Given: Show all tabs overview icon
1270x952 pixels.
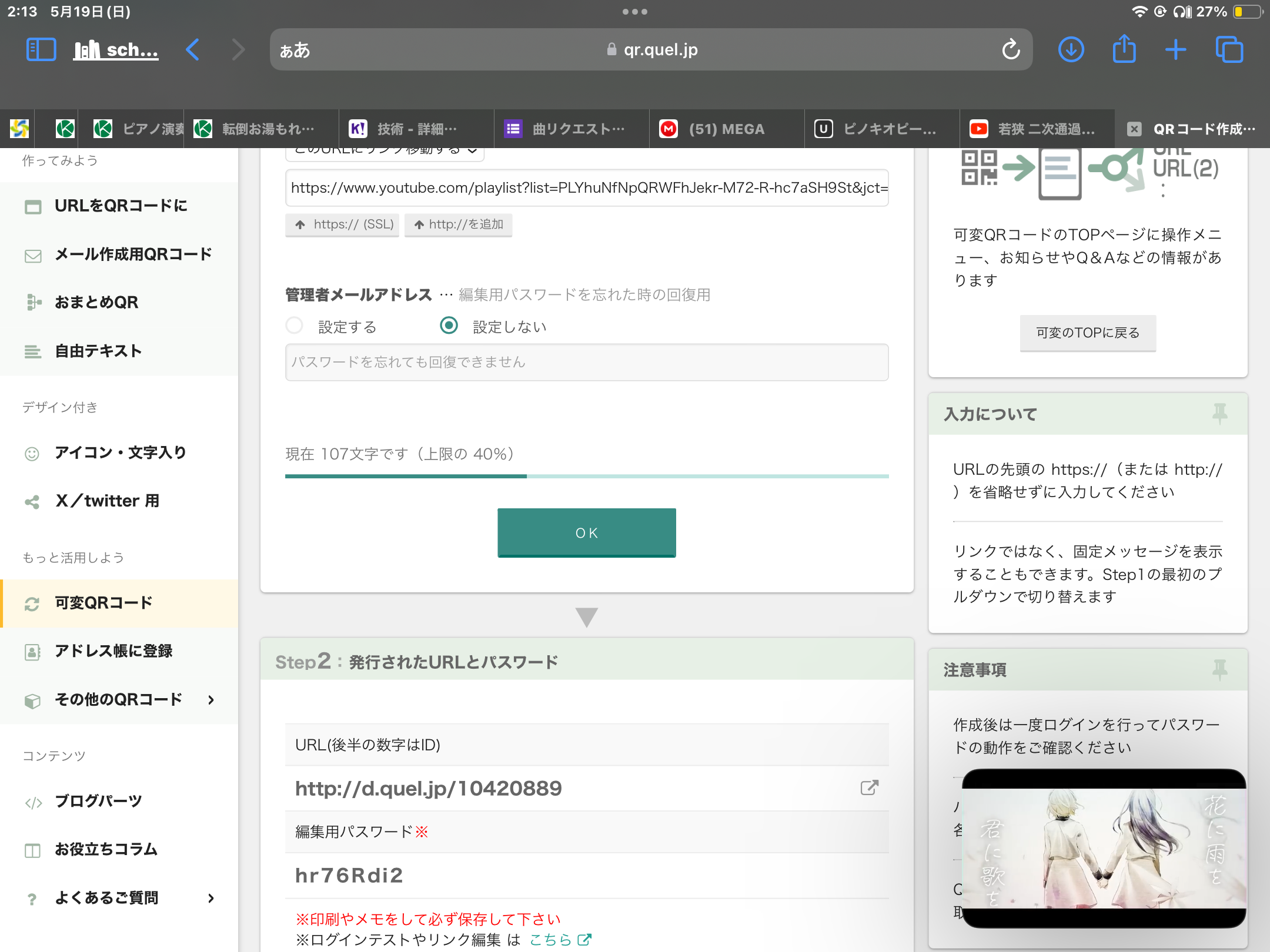Looking at the screenshot, I should coord(1229,49).
